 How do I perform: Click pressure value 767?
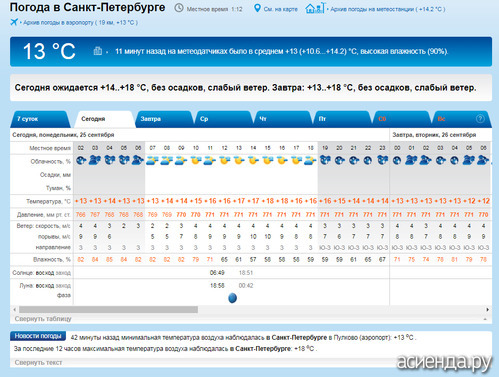[95, 215]
